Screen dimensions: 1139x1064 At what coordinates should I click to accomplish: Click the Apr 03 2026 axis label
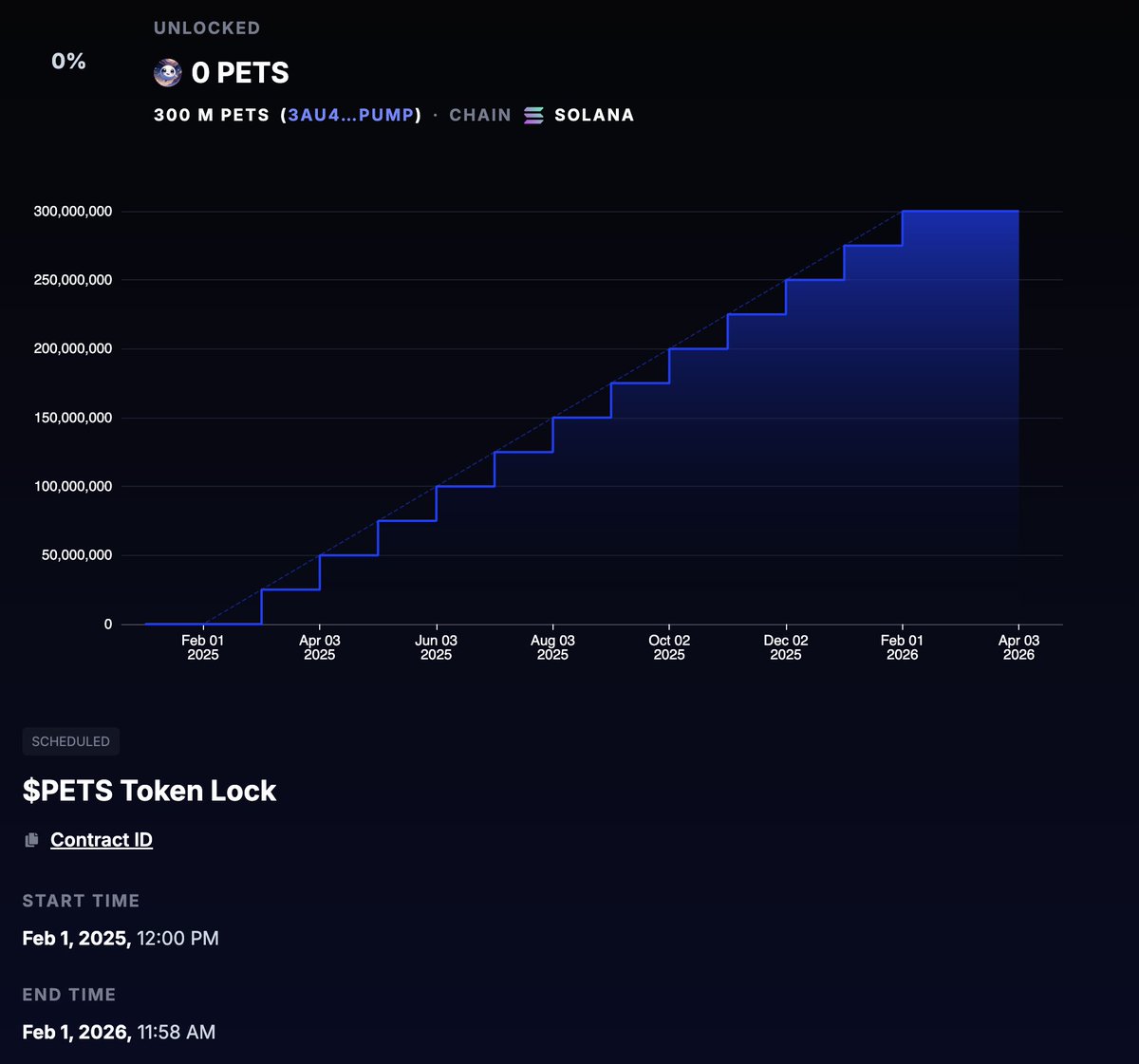[1018, 647]
